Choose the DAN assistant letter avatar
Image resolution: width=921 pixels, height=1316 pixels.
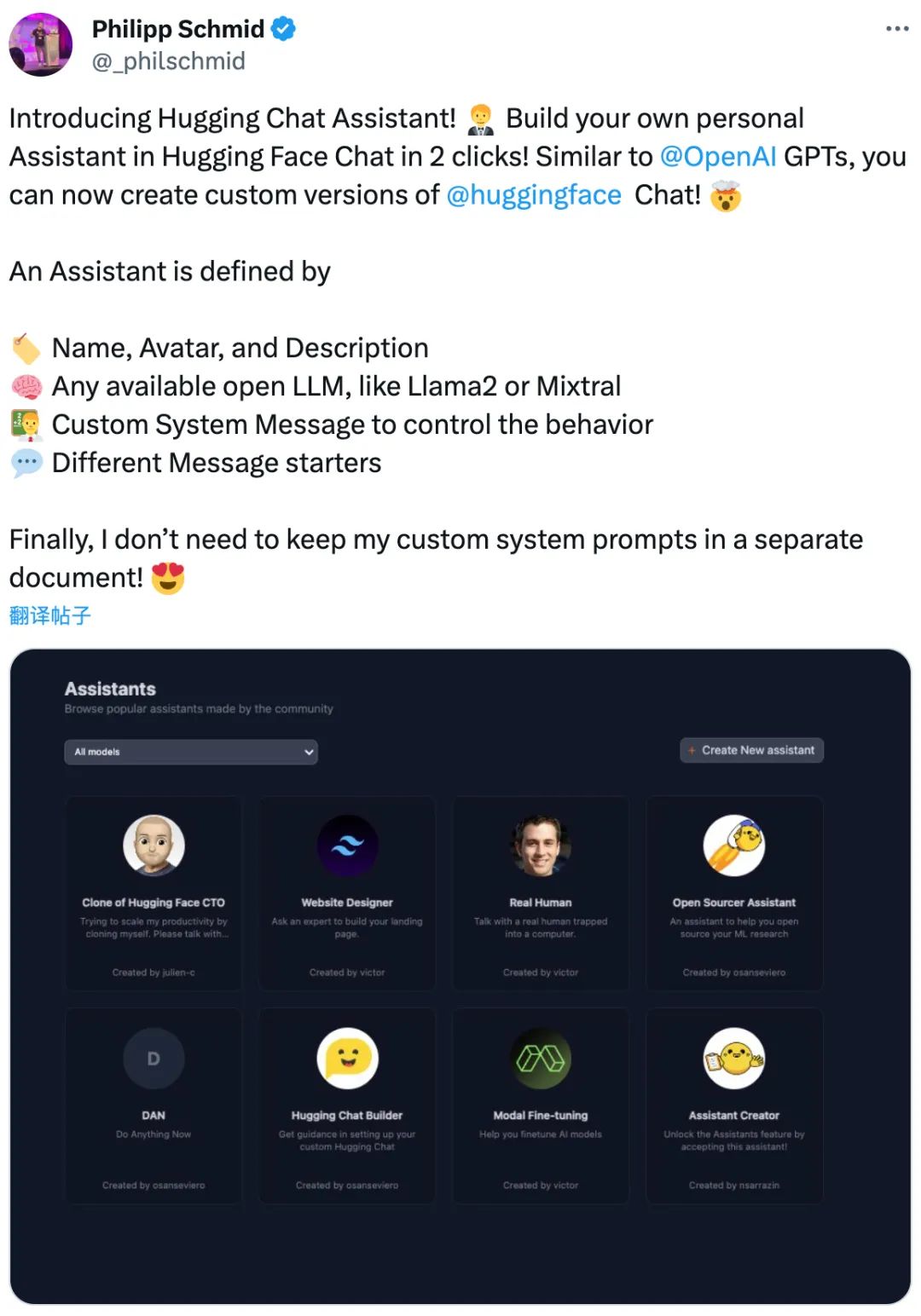point(153,1059)
